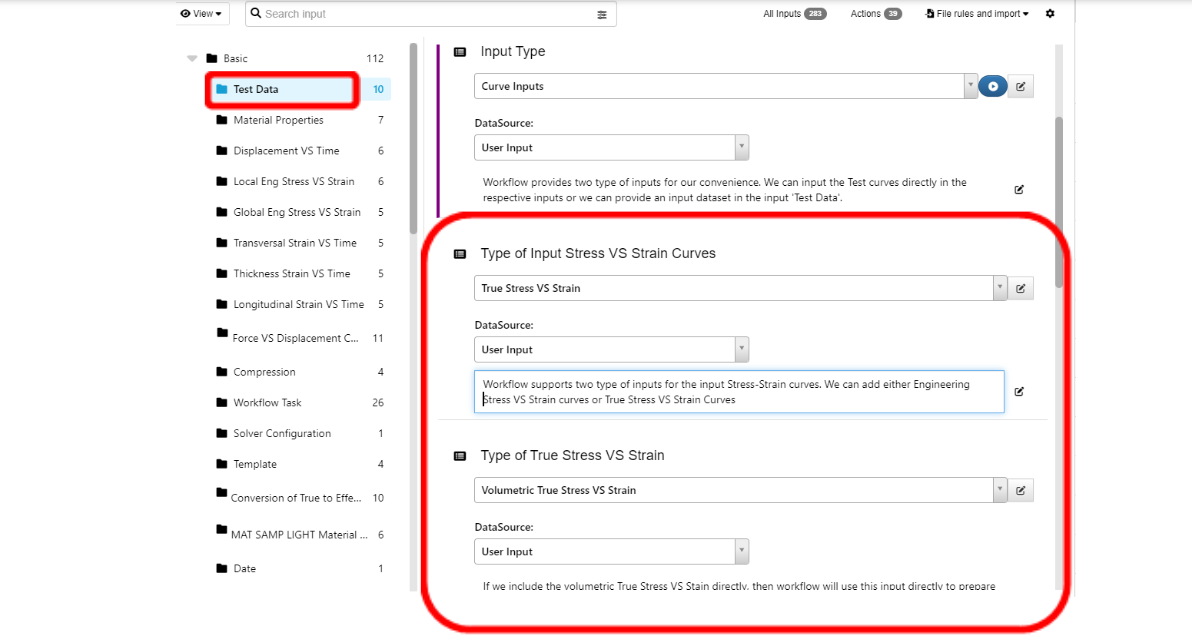The height and width of the screenshot is (643, 1192).
Task: Open the View dropdown menu
Action: 201,14
